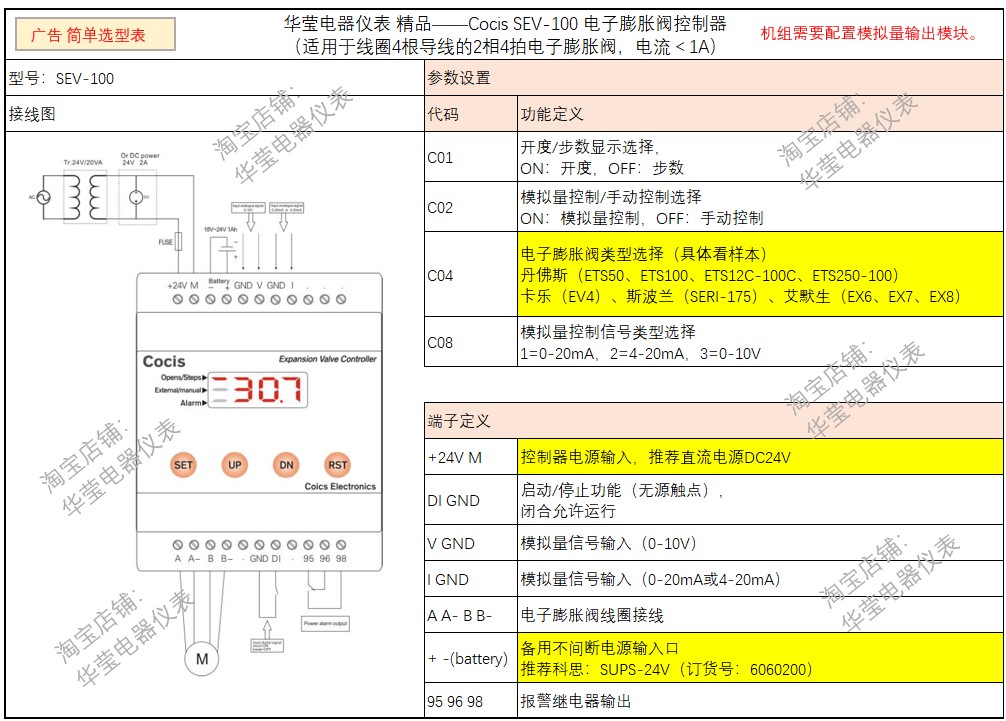The height and width of the screenshot is (721, 1006).
Task: Click the V GND terminal cell
Action: coord(471,543)
